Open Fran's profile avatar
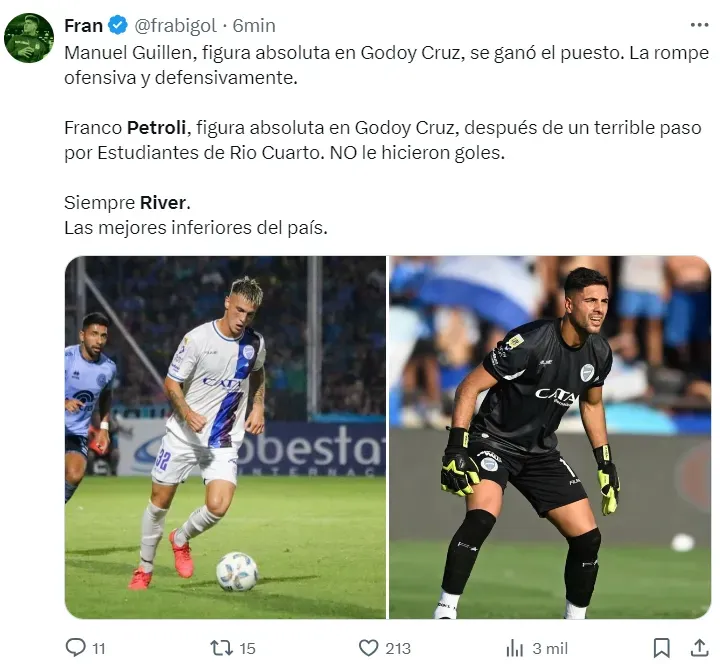The width and height of the screenshot is (720, 664). pyautogui.click(x=29, y=38)
